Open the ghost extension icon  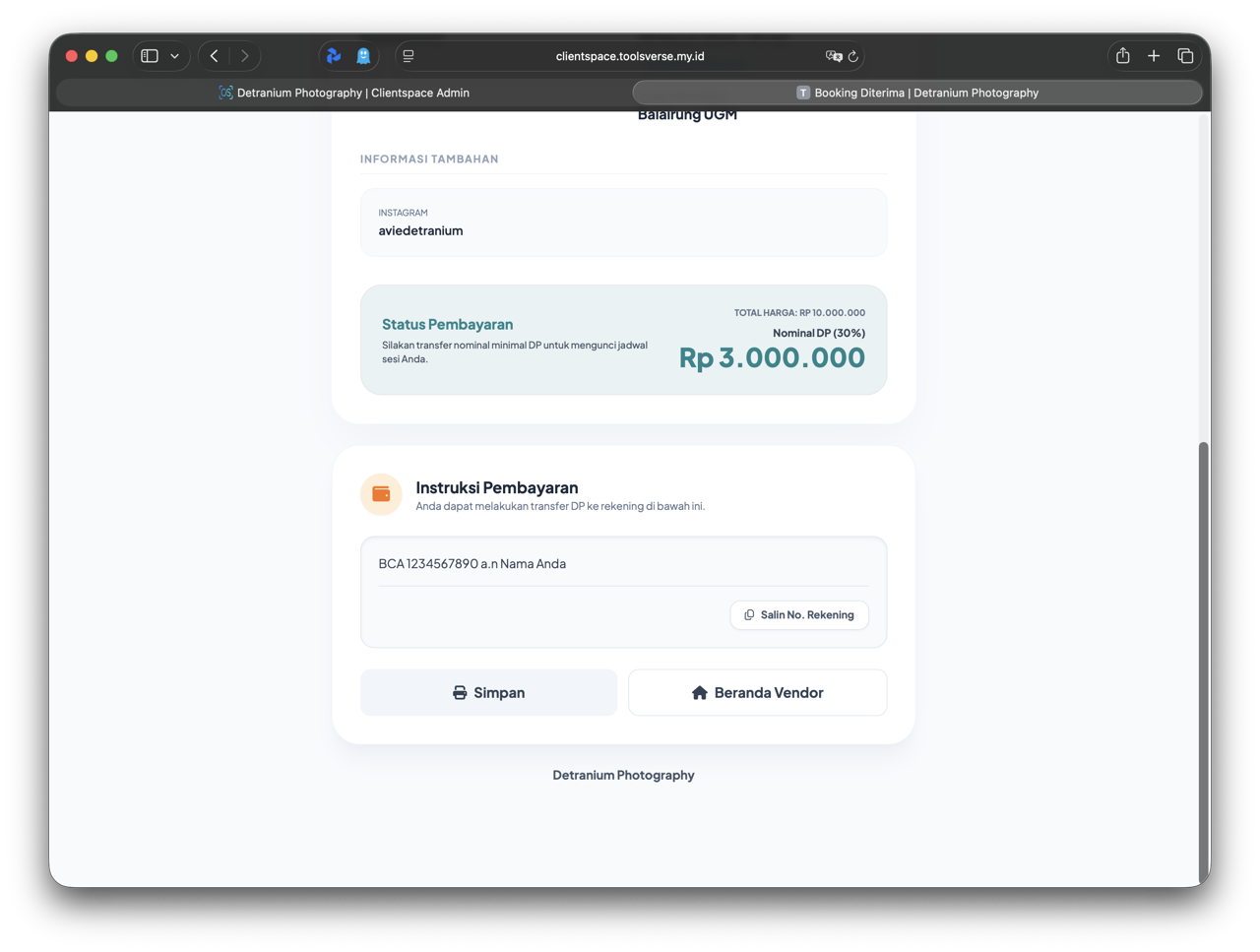pos(363,56)
